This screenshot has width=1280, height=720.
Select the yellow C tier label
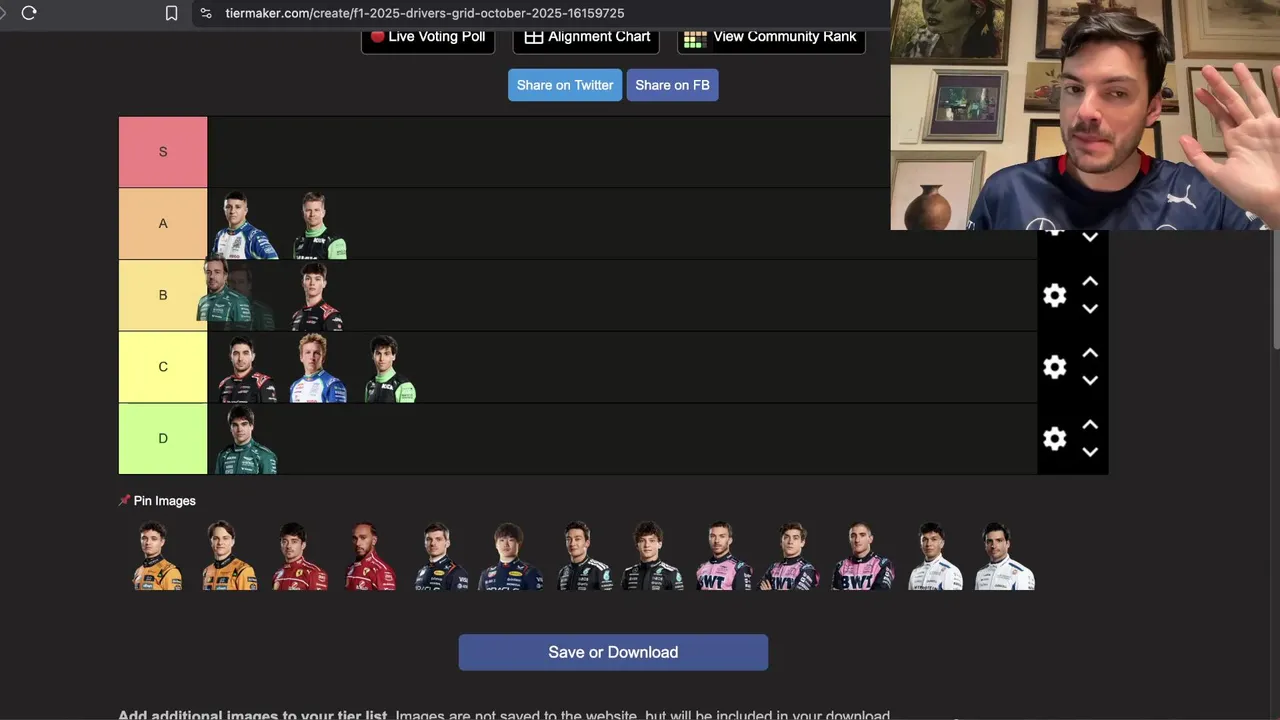tap(163, 367)
